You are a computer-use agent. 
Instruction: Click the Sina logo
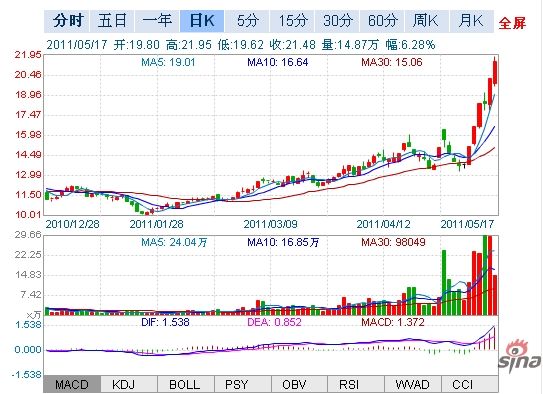click(x=519, y=357)
